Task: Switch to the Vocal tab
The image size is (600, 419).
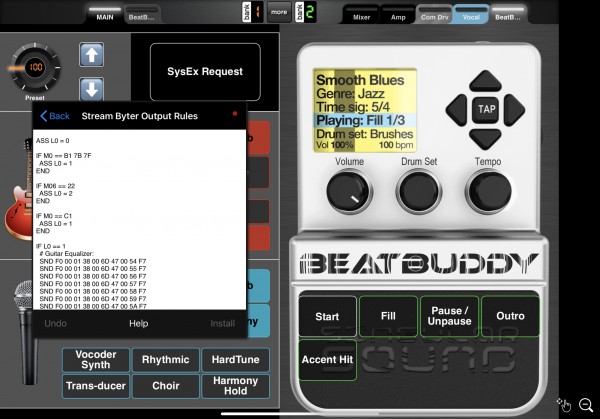Action: pos(471,15)
